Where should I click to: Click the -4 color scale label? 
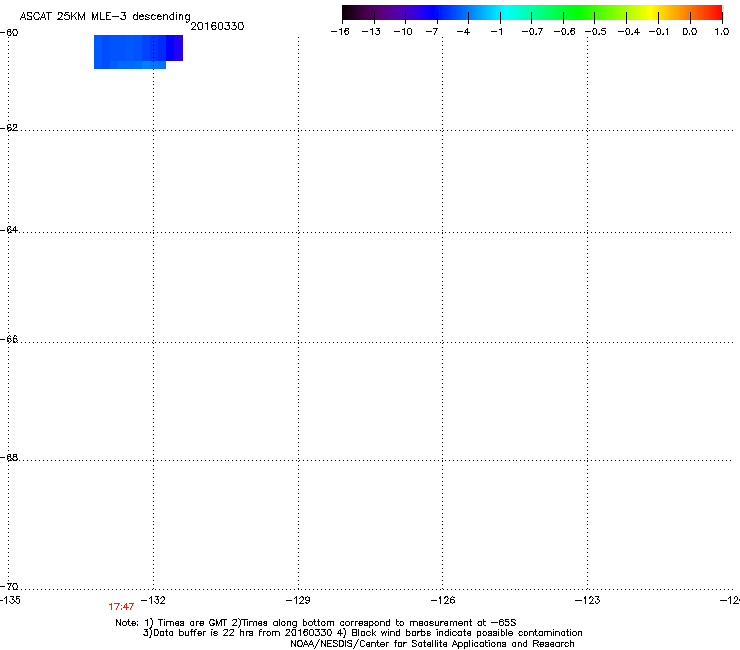coord(463,32)
